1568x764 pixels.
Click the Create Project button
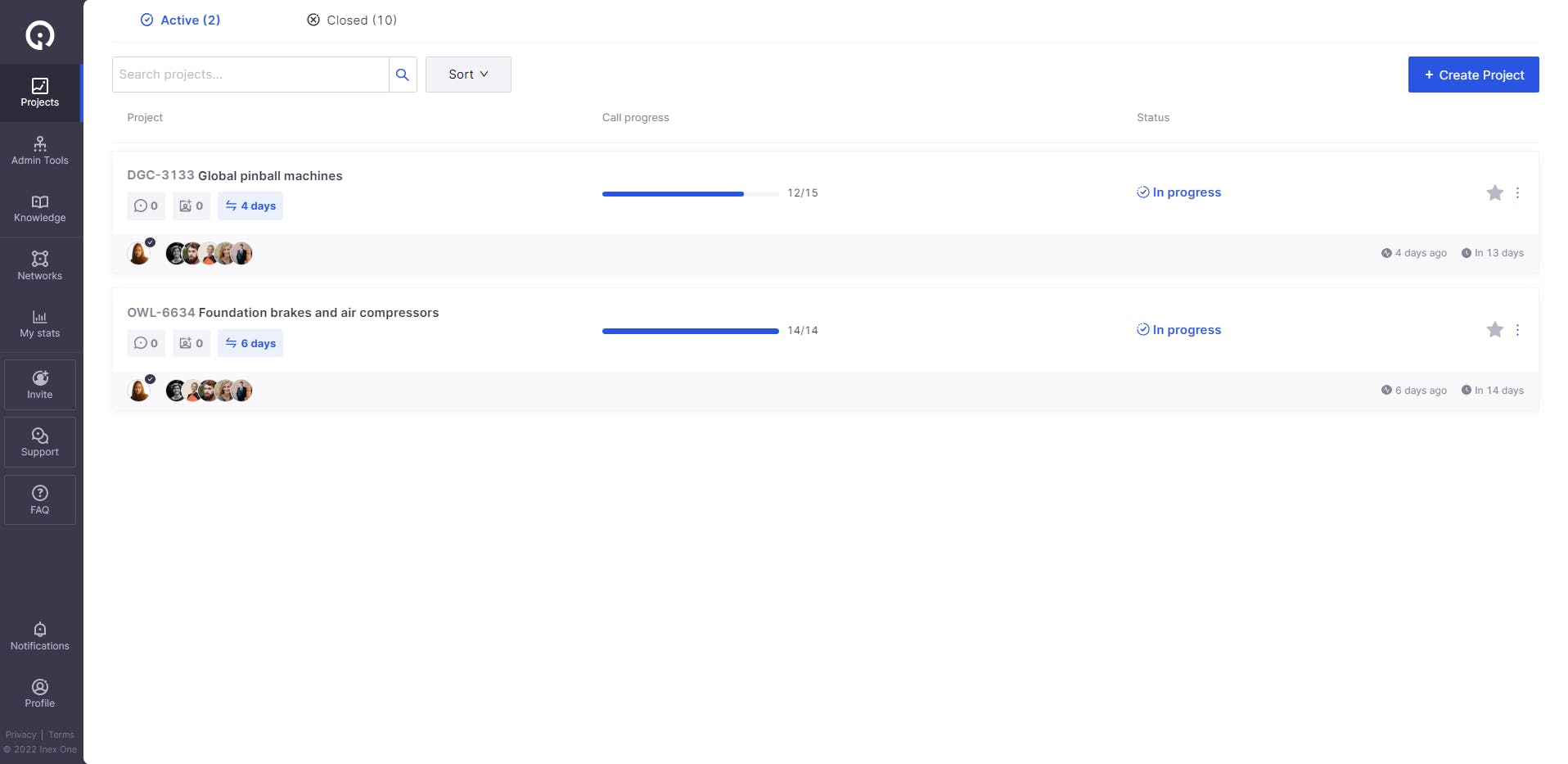tap(1473, 75)
